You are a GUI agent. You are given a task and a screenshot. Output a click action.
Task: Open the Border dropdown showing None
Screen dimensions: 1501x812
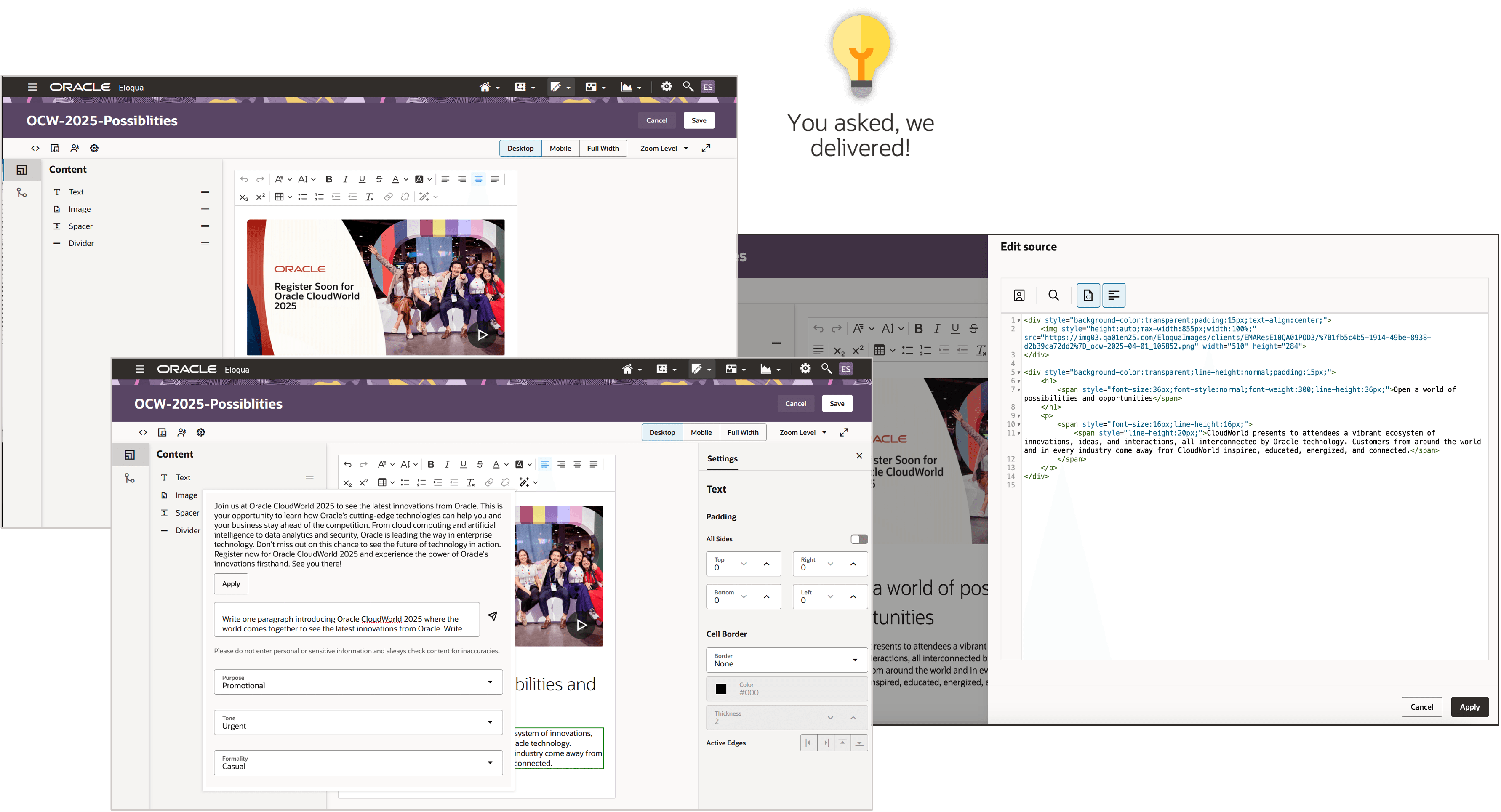click(x=786, y=660)
